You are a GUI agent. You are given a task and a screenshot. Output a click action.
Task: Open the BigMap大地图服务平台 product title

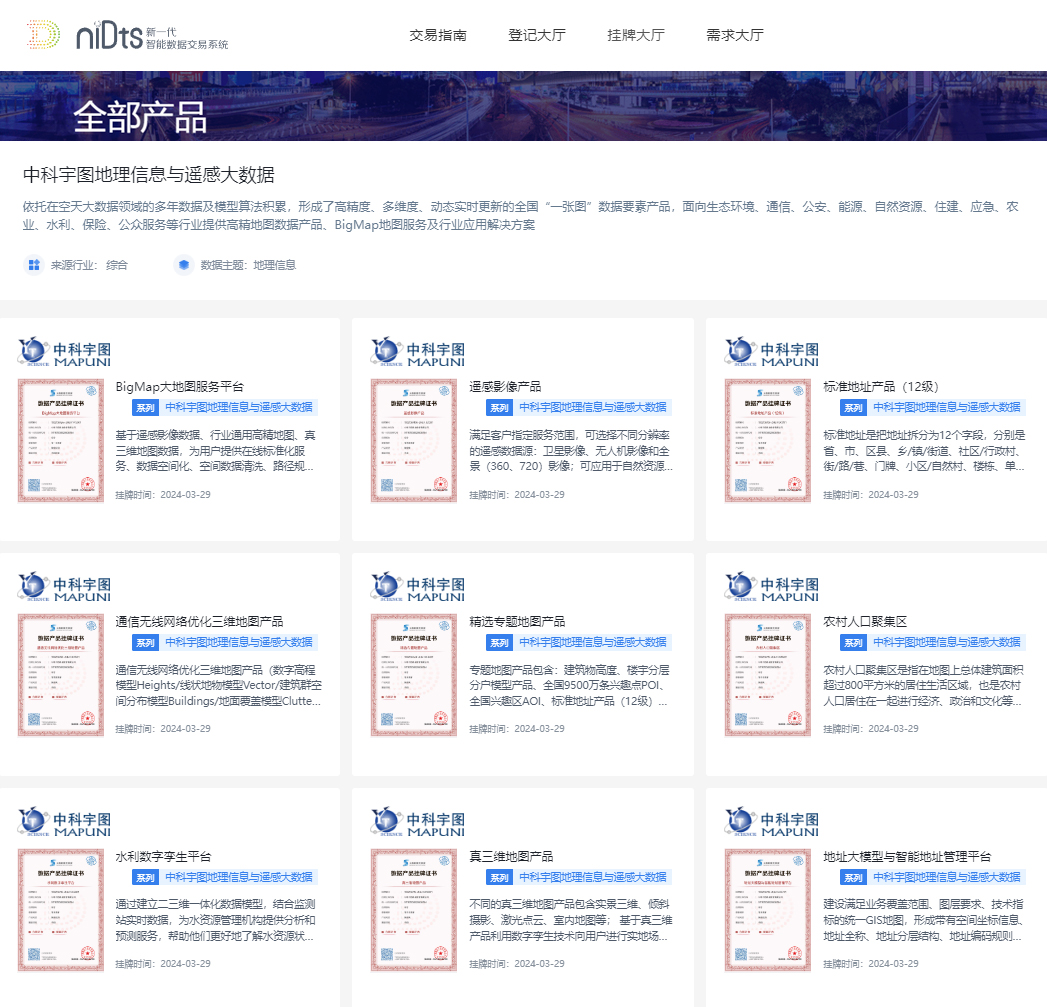coord(180,387)
